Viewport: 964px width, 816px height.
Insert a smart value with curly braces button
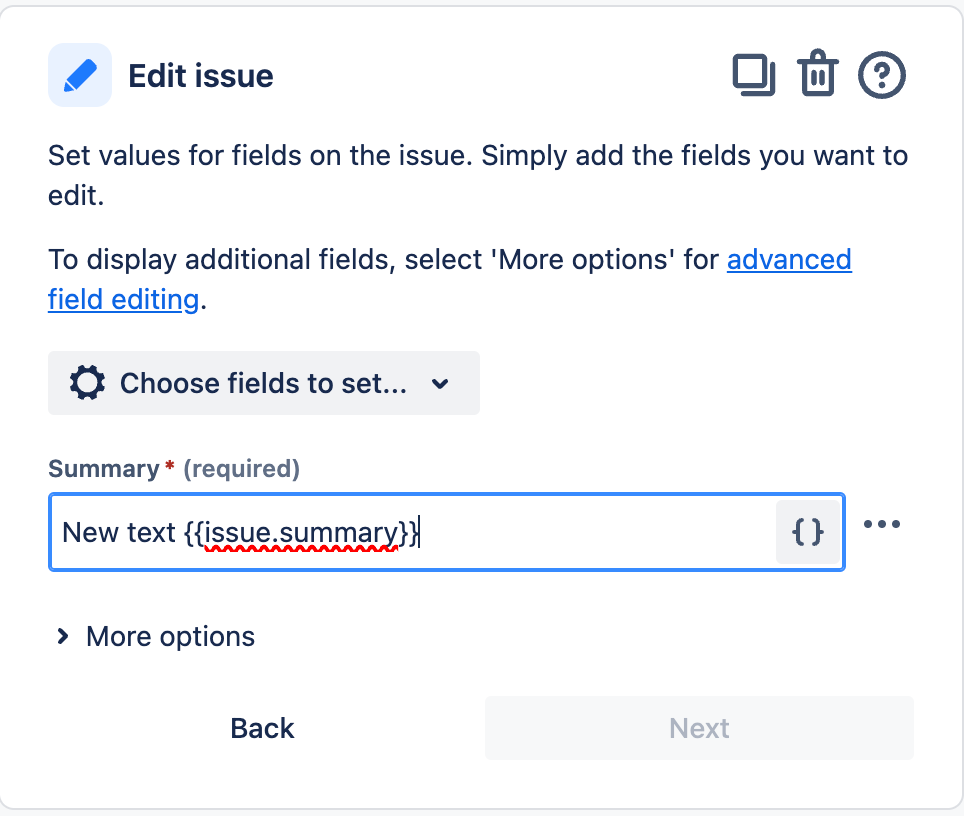click(x=808, y=532)
